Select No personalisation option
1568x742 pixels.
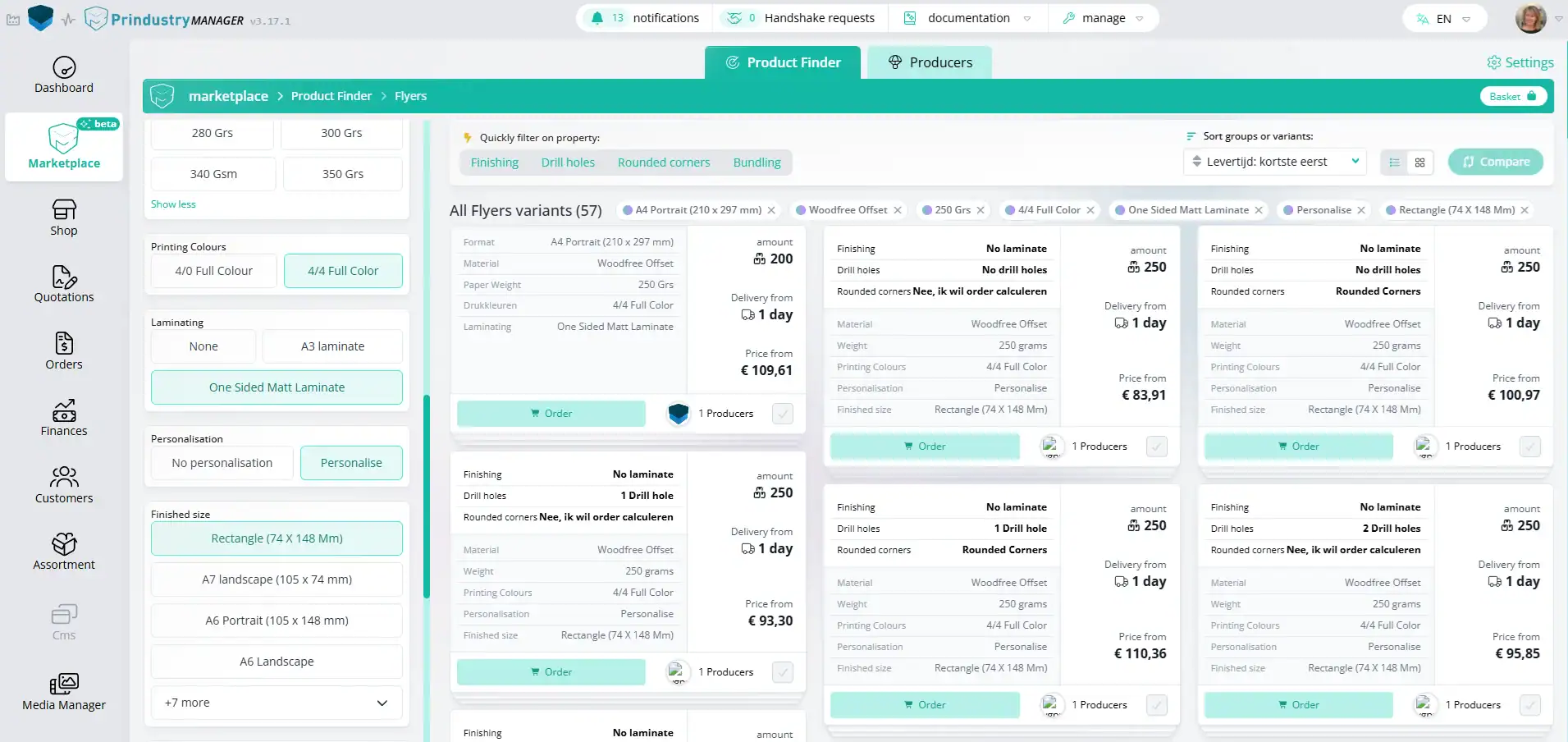click(222, 463)
